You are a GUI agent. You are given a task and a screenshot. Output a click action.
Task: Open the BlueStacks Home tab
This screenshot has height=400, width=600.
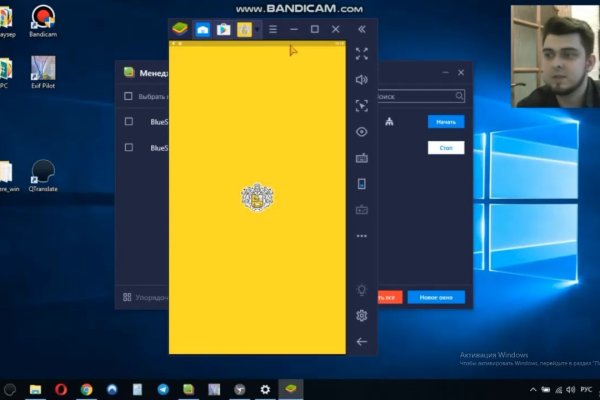(x=203, y=30)
